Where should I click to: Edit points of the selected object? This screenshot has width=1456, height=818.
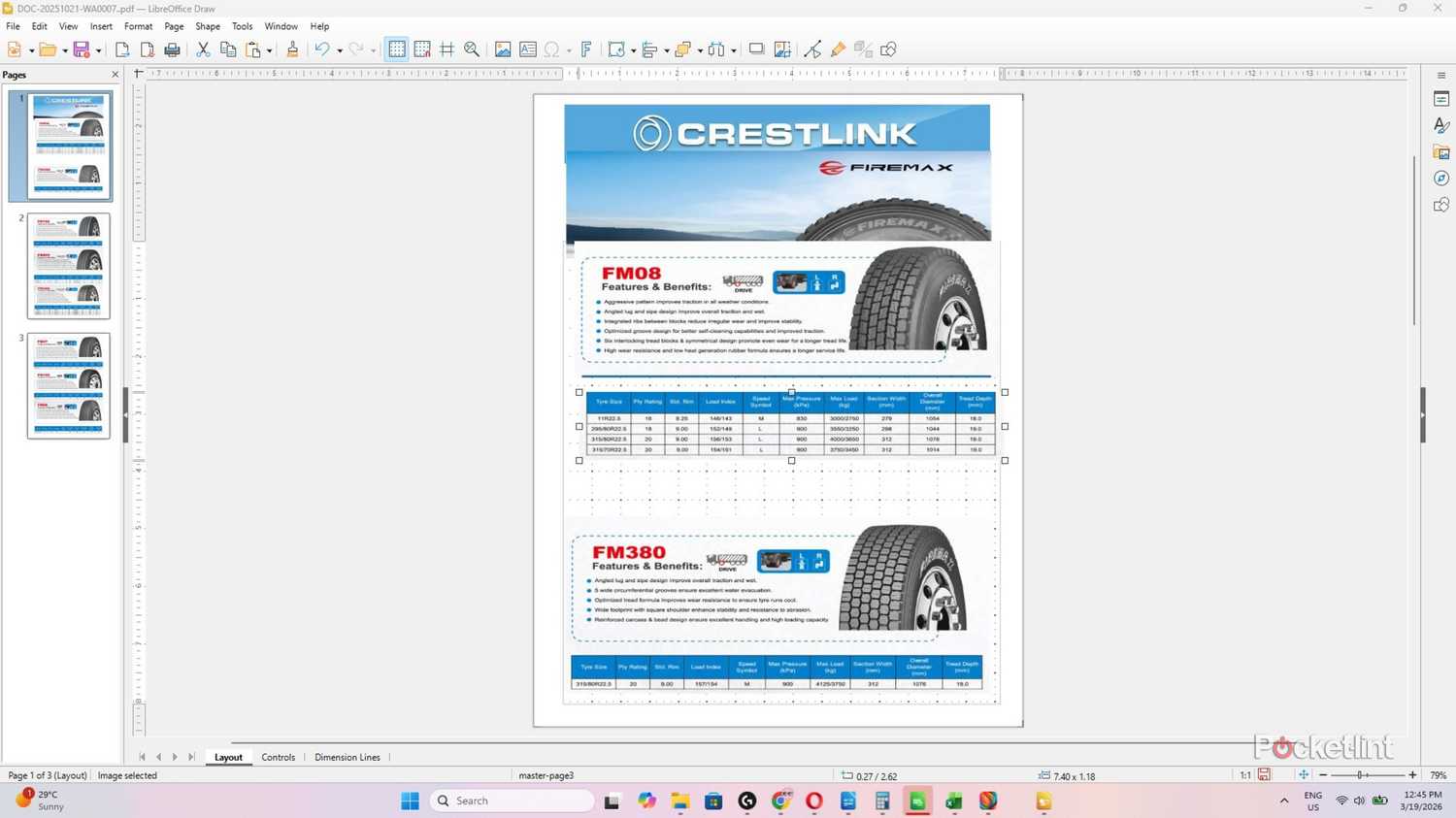tap(812, 49)
